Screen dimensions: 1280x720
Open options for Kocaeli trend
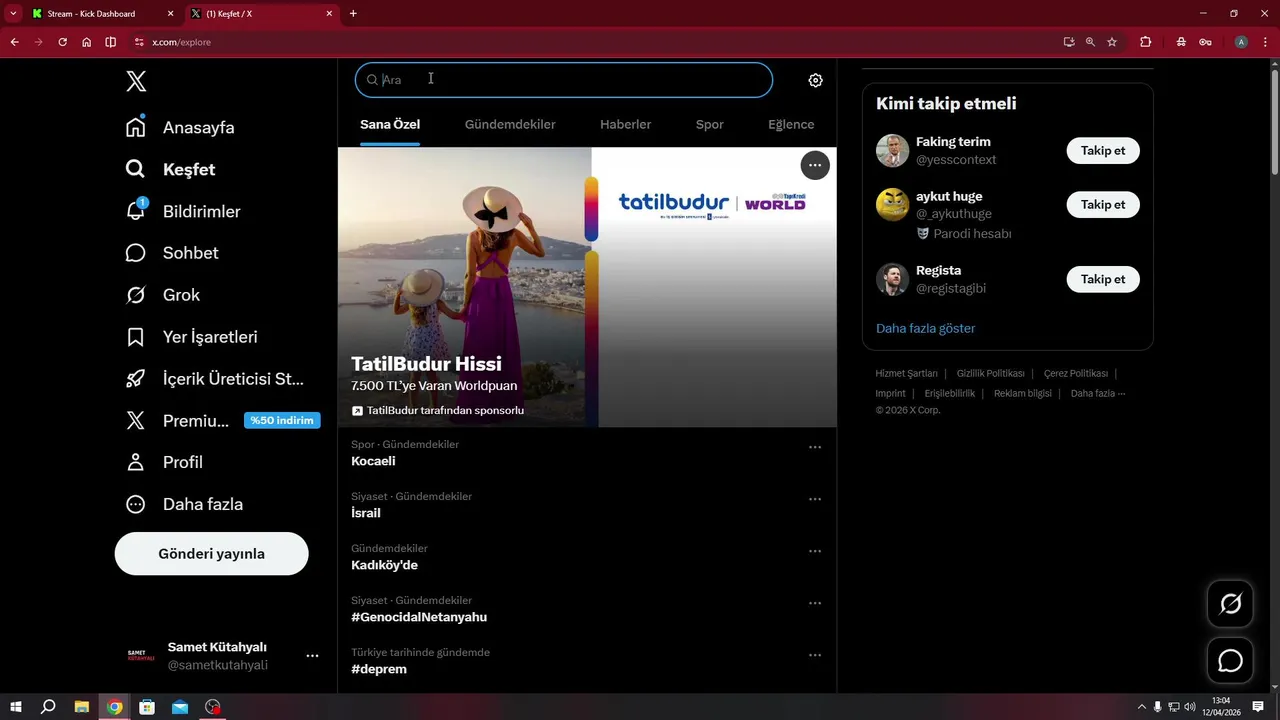pyautogui.click(x=815, y=447)
